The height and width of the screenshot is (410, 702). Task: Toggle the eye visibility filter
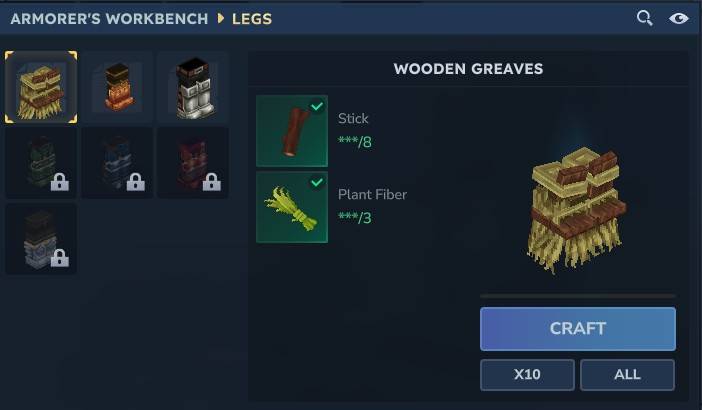tap(678, 18)
